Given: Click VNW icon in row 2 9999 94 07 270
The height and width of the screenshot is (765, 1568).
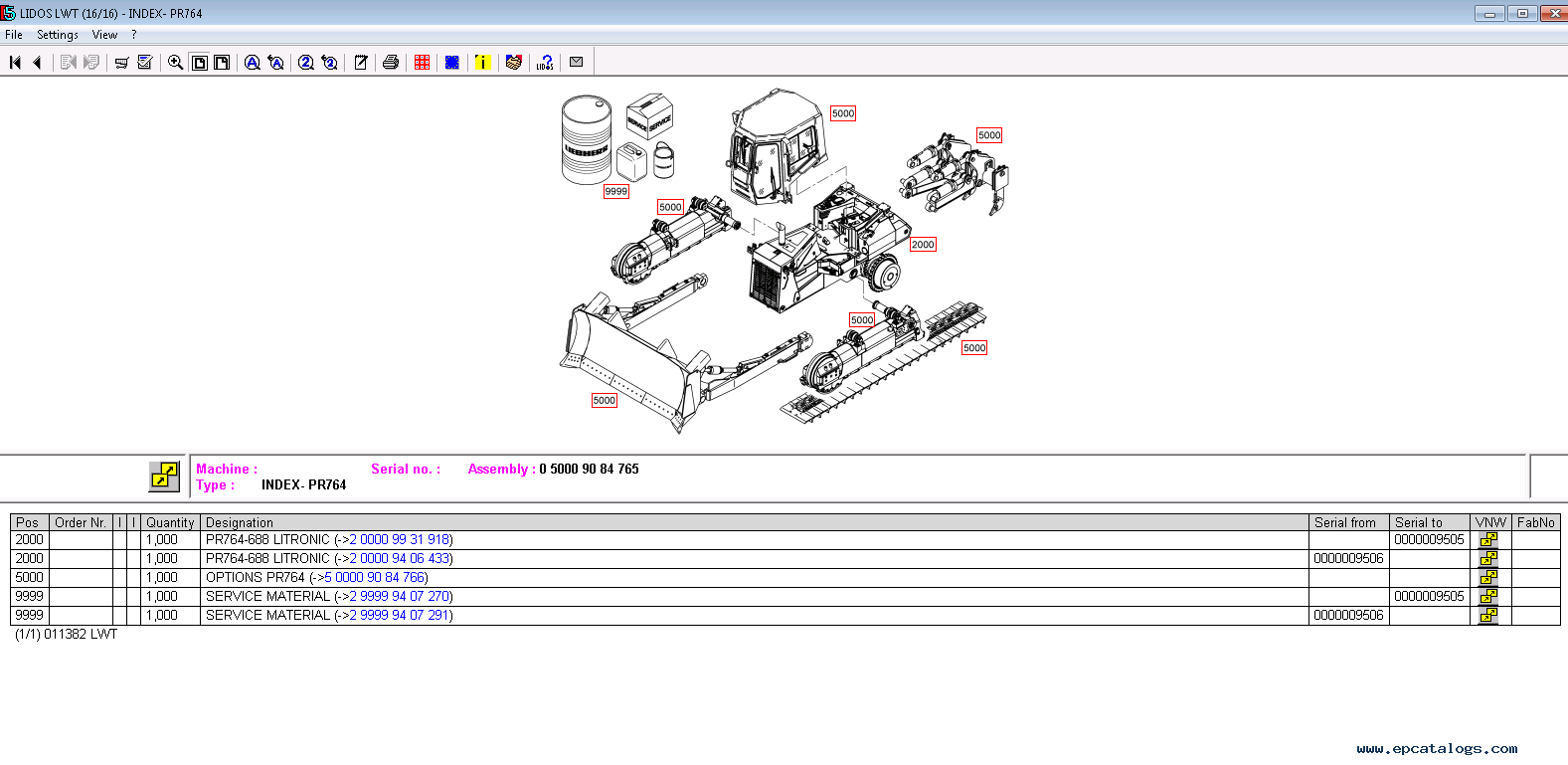Looking at the screenshot, I should [x=1488, y=596].
